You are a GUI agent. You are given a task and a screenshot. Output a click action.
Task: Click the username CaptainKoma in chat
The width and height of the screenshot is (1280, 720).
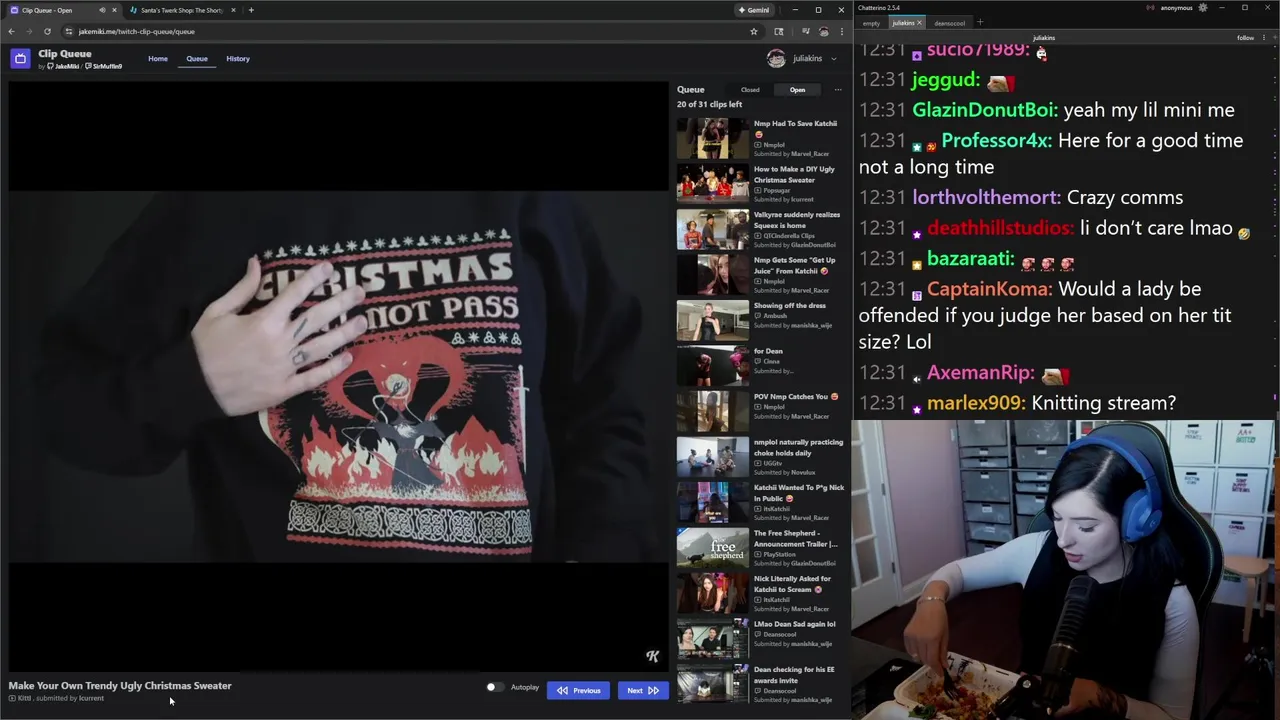(x=989, y=289)
